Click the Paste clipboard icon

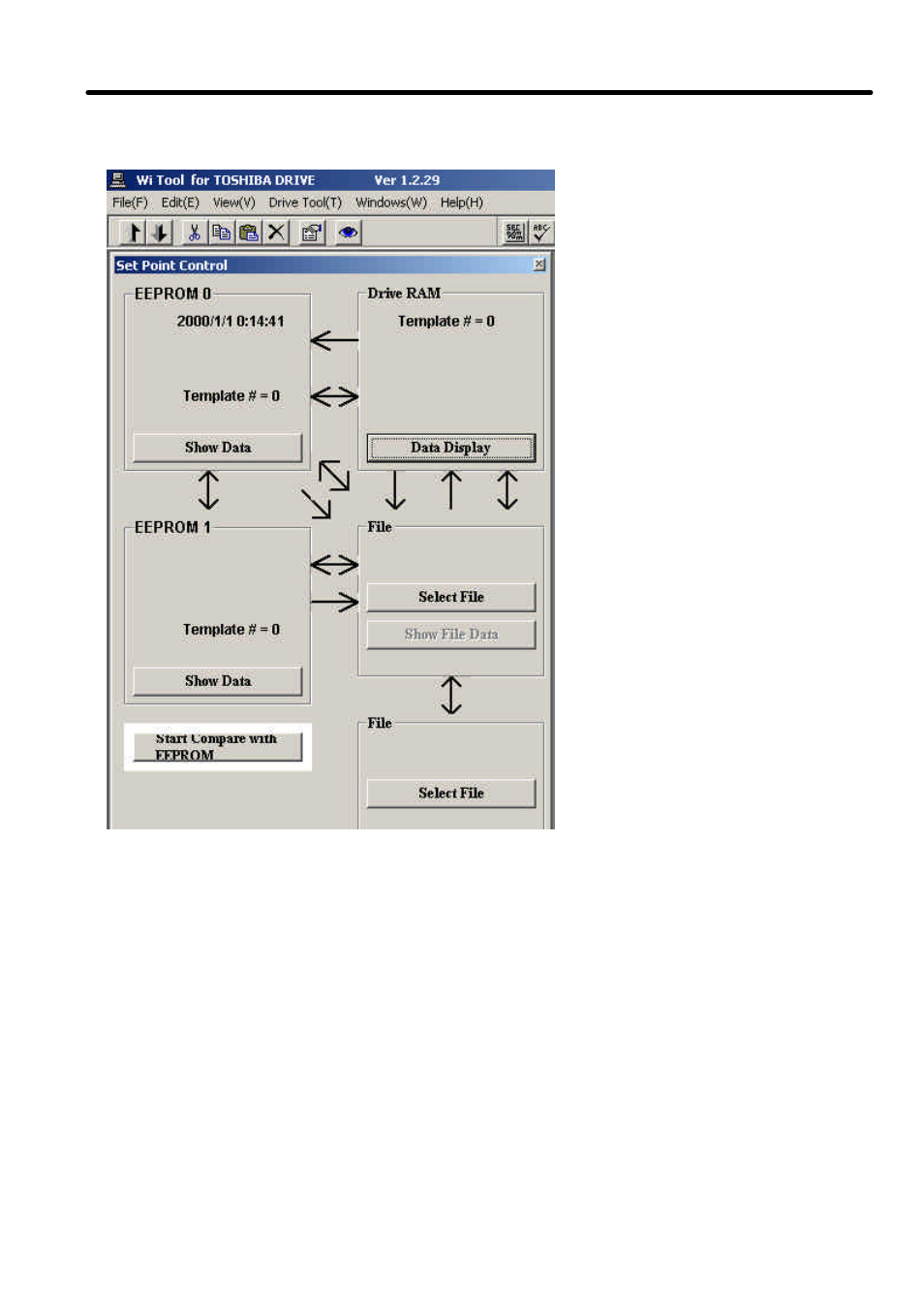click(x=249, y=233)
